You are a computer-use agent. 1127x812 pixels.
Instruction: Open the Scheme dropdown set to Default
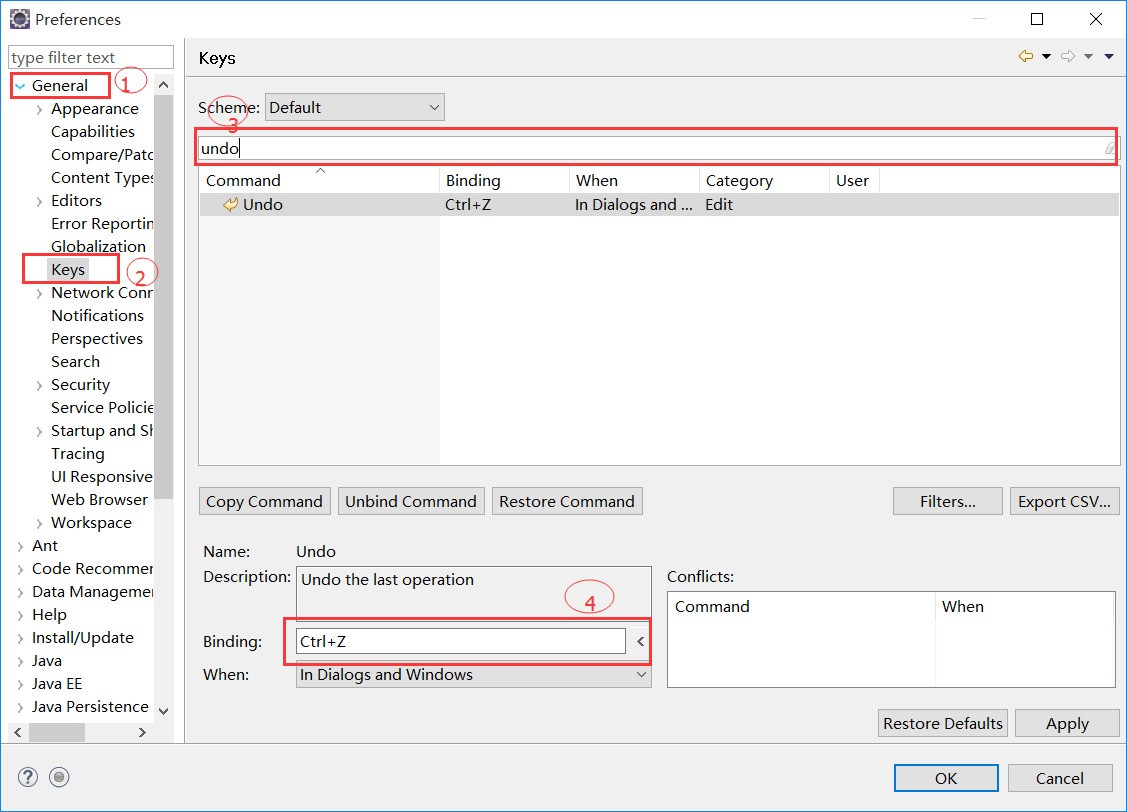pos(354,108)
